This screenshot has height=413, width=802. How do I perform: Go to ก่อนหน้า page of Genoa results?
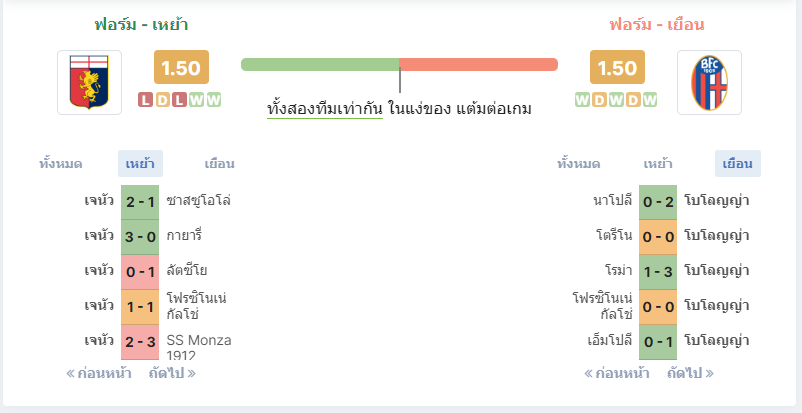99,373
